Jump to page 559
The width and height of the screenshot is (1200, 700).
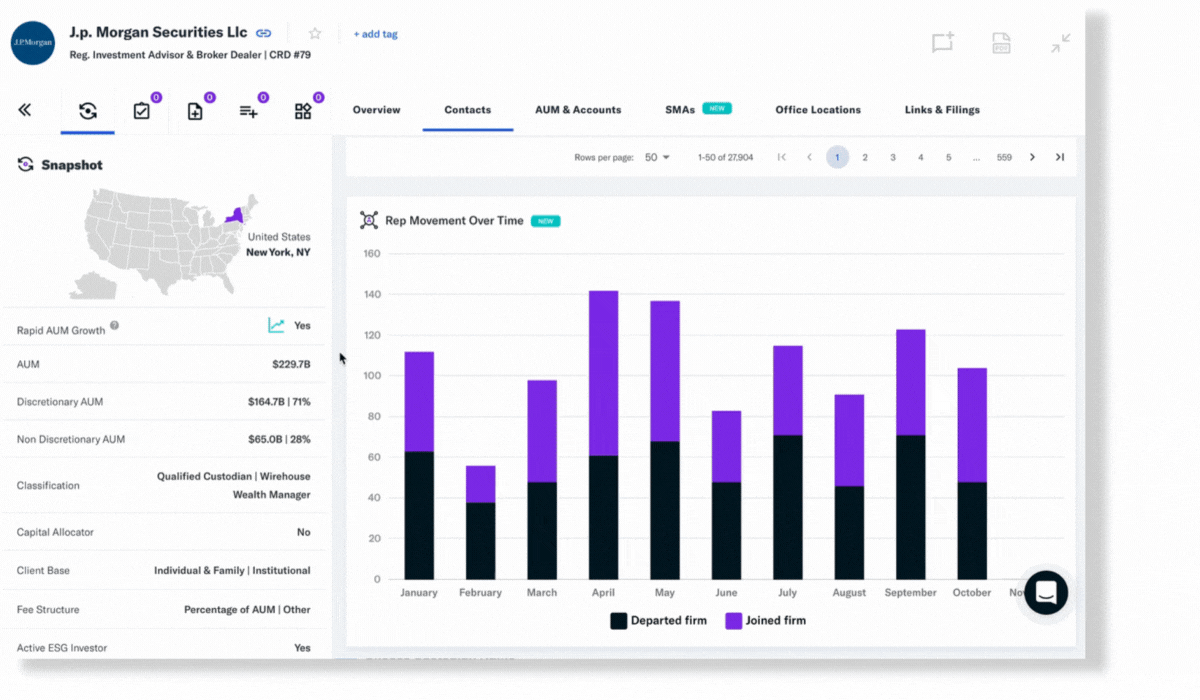(1004, 157)
